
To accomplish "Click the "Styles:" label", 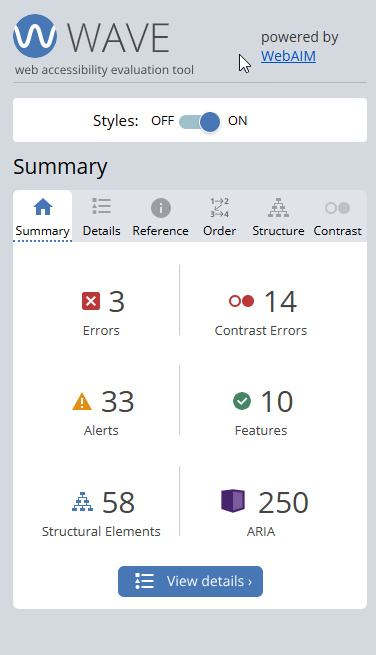I will tap(115, 121).
